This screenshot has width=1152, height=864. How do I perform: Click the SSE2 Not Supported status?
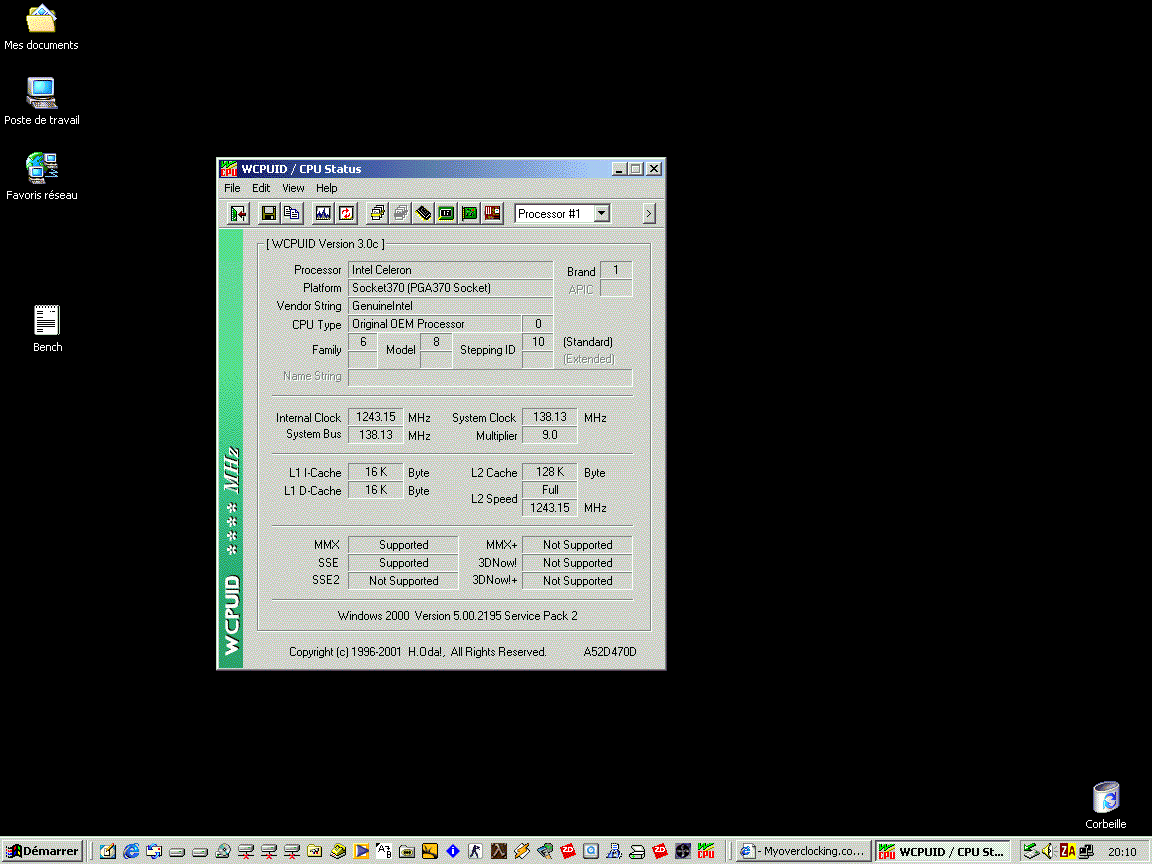point(403,580)
